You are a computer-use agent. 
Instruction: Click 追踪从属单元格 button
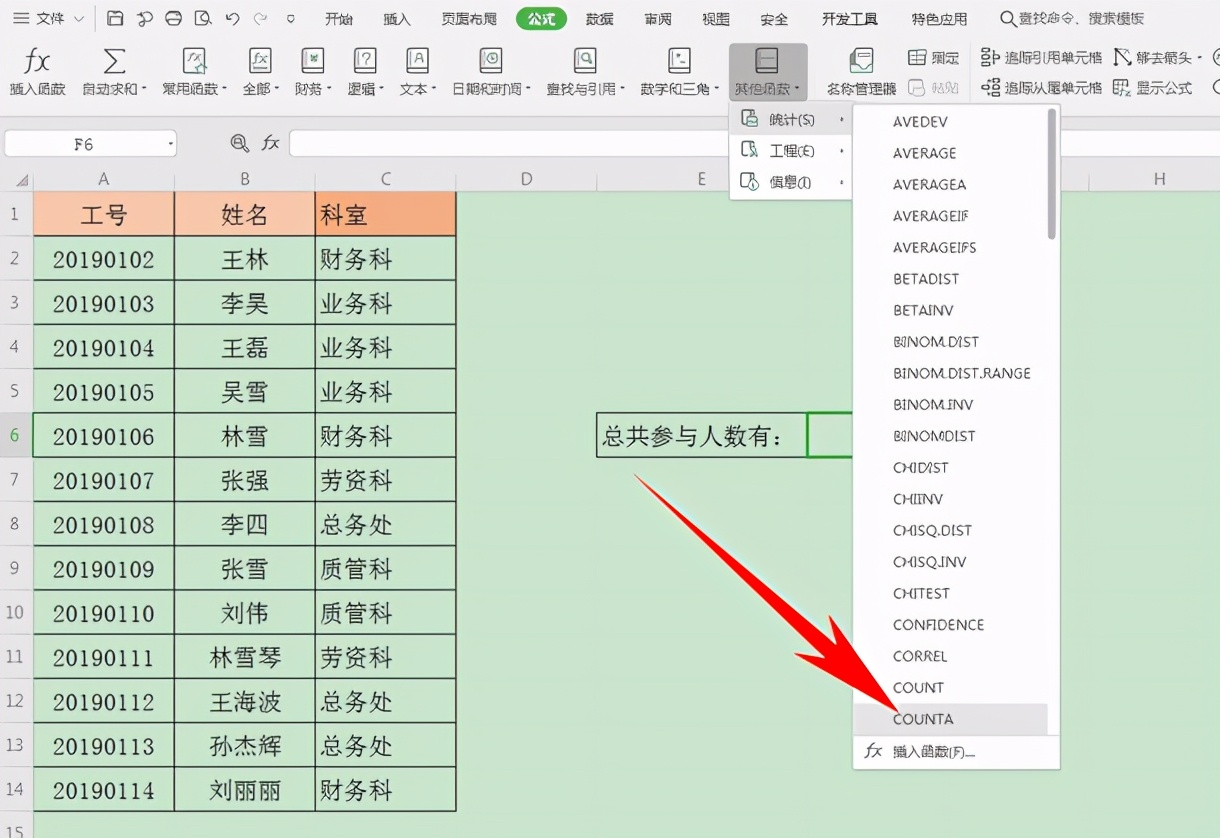pos(1041,88)
